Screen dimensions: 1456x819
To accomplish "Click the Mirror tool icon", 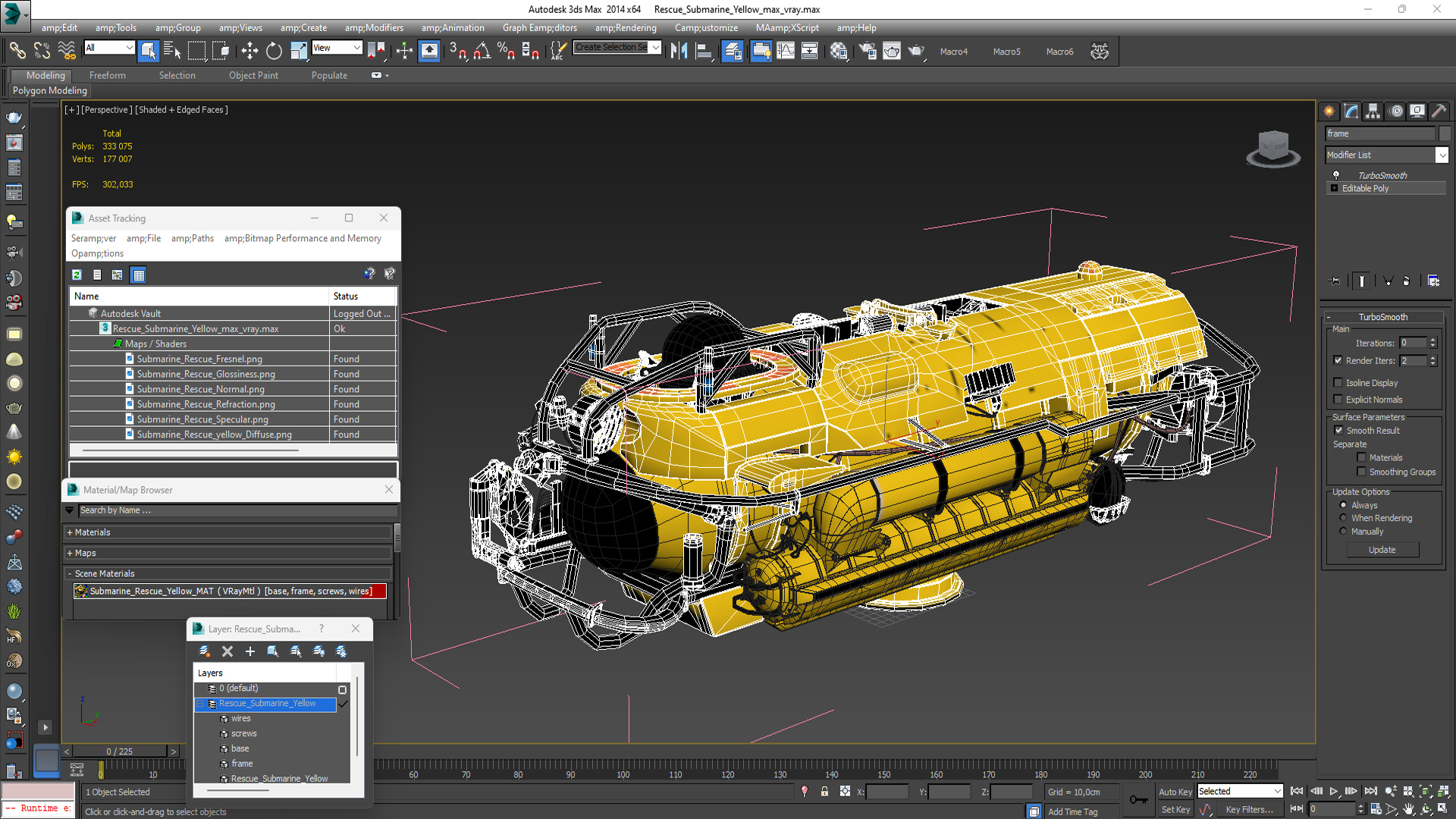I will [x=679, y=51].
